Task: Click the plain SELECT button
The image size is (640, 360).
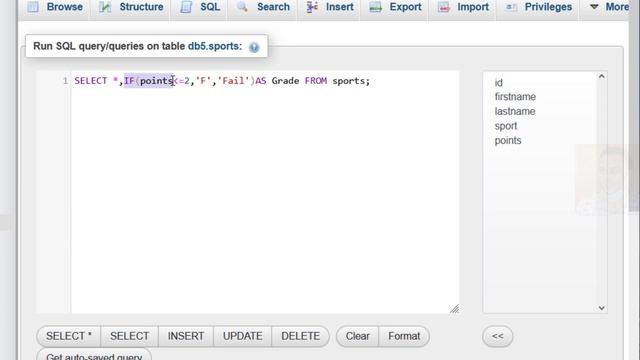Action: (129, 336)
